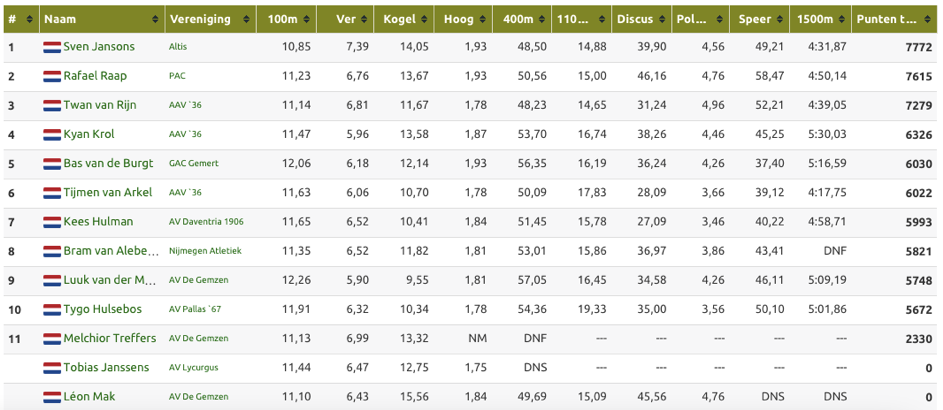Image resolution: width=943 pixels, height=410 pixels.
Task: Click sort arrows in Vereniging header
Action: click(x=246, y=19)
